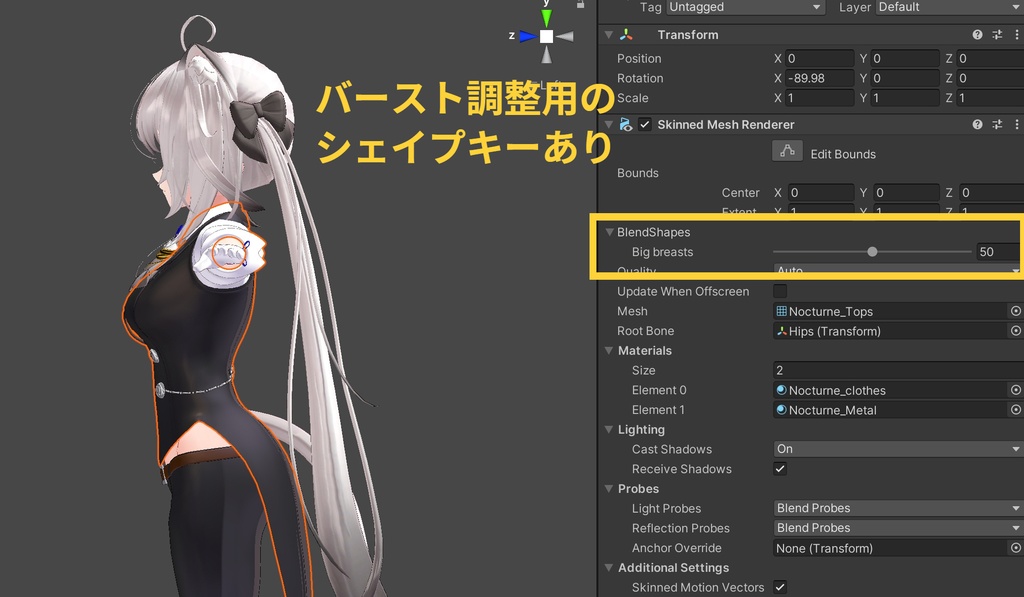
Task: Click Rotation X field showing -89.98
Action: [820, 78]
